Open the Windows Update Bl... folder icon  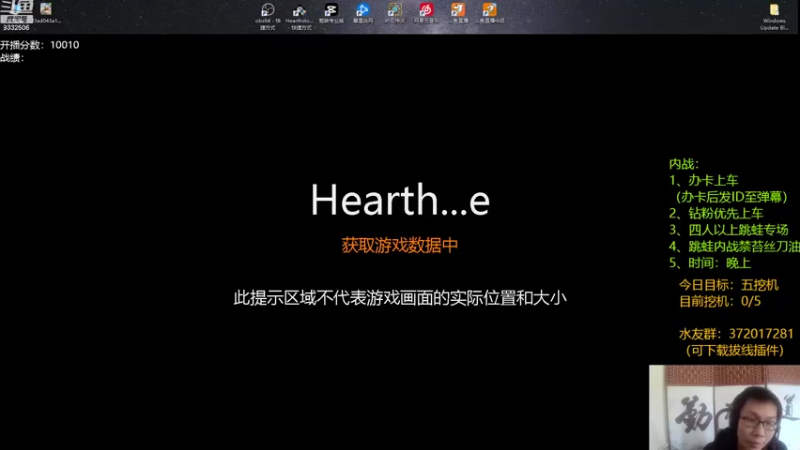(774, 16)
